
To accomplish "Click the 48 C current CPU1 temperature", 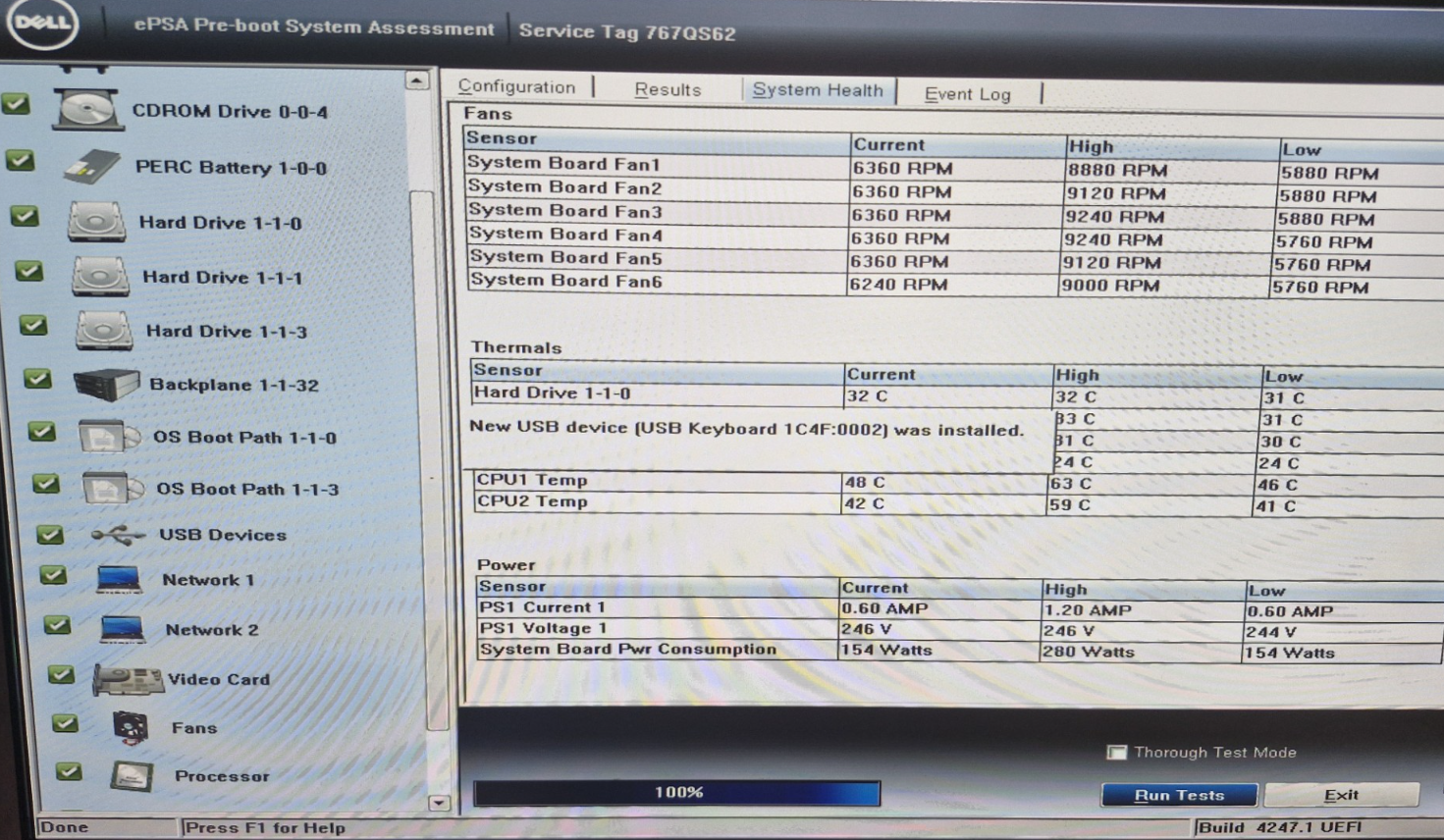I will click(865, 482).
